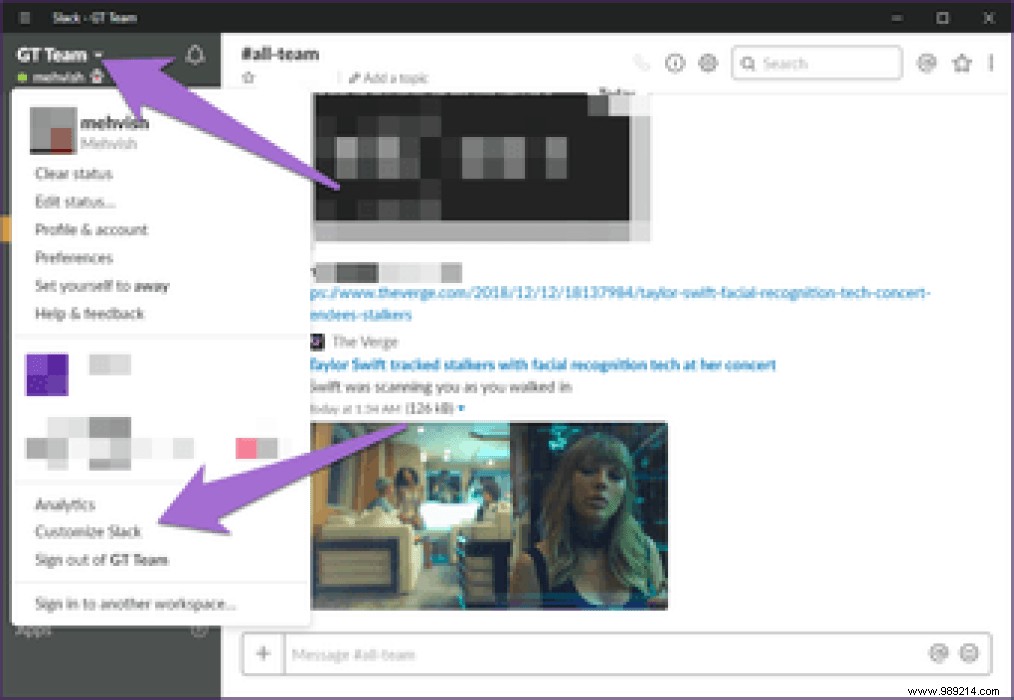Select Customize Slack from the menu
The width and height of the screenshot is (1014, 700).
[87, 531]
